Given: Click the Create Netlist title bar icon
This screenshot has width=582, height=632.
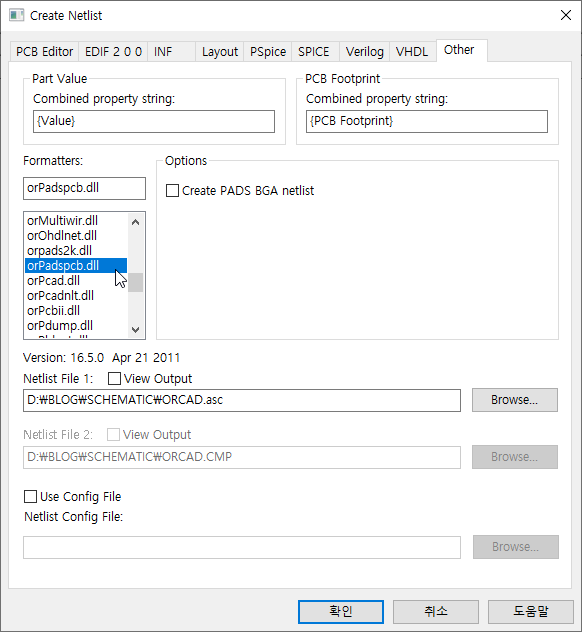Looking at the screenshot, I should click(x=17, y=15).
